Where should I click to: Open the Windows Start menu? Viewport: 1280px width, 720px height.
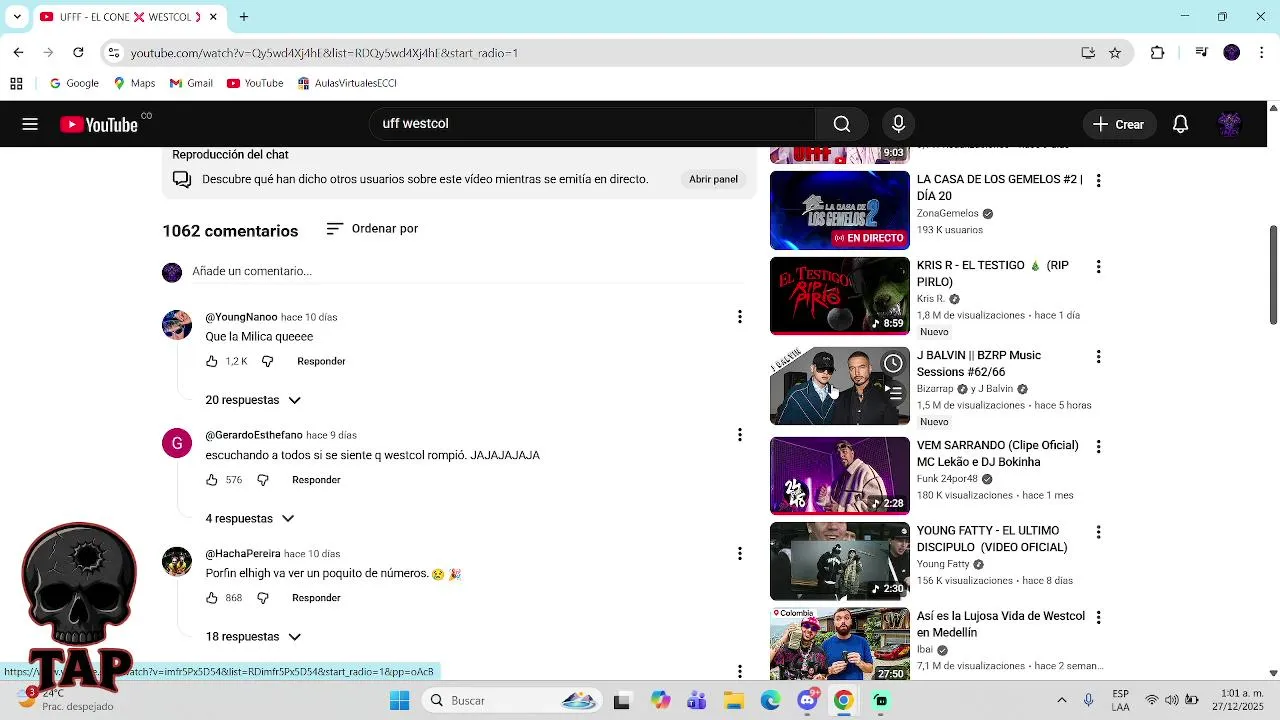tap(399, 701)
